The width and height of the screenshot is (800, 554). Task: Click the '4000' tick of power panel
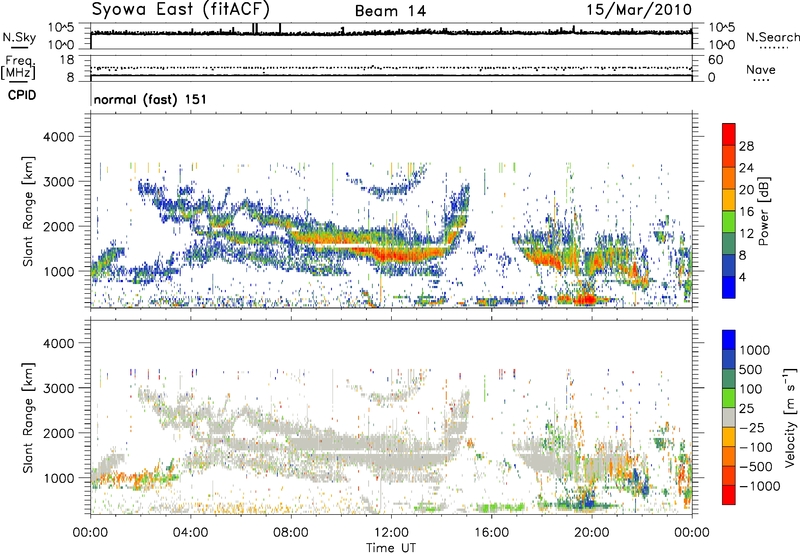pos(58,137)
